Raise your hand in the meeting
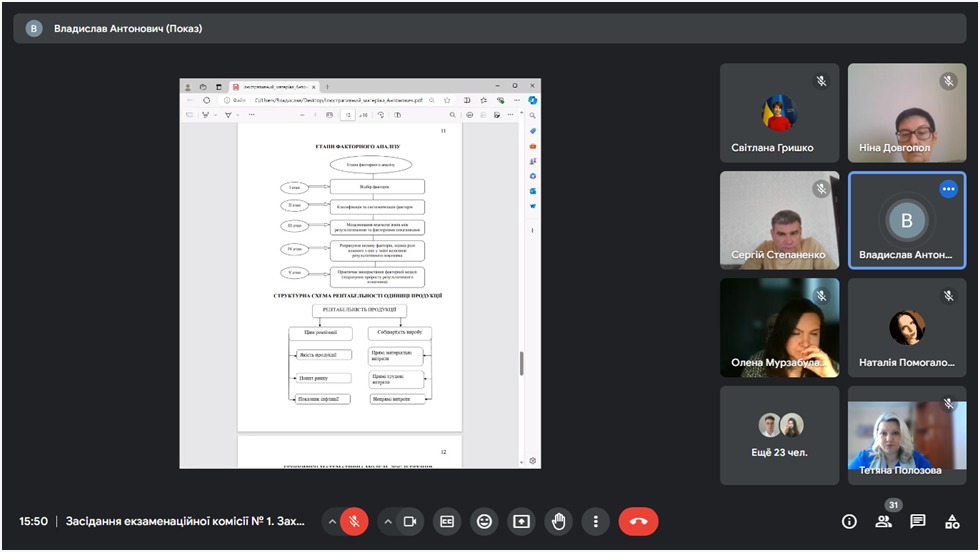This screenshot has width=980, height=552. tap(558, 521)
